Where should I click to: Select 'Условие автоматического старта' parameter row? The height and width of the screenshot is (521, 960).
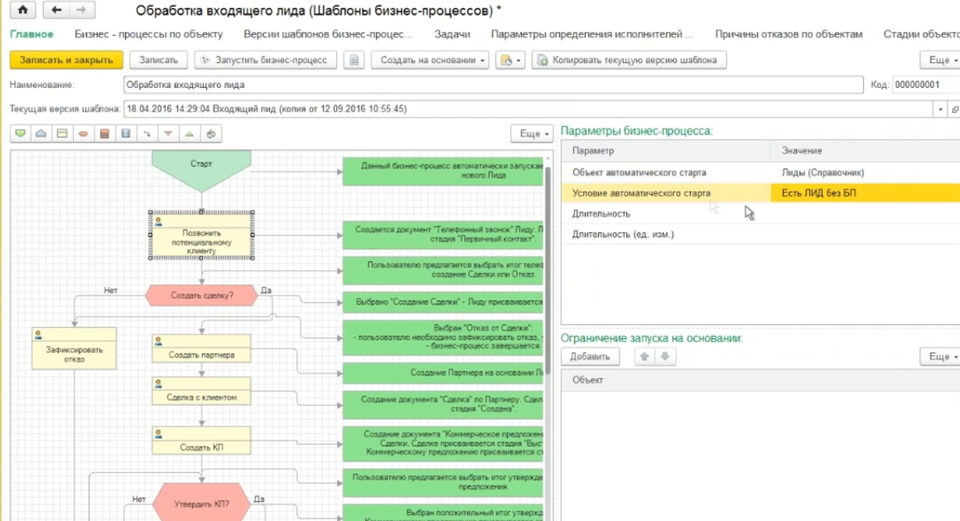760,193
